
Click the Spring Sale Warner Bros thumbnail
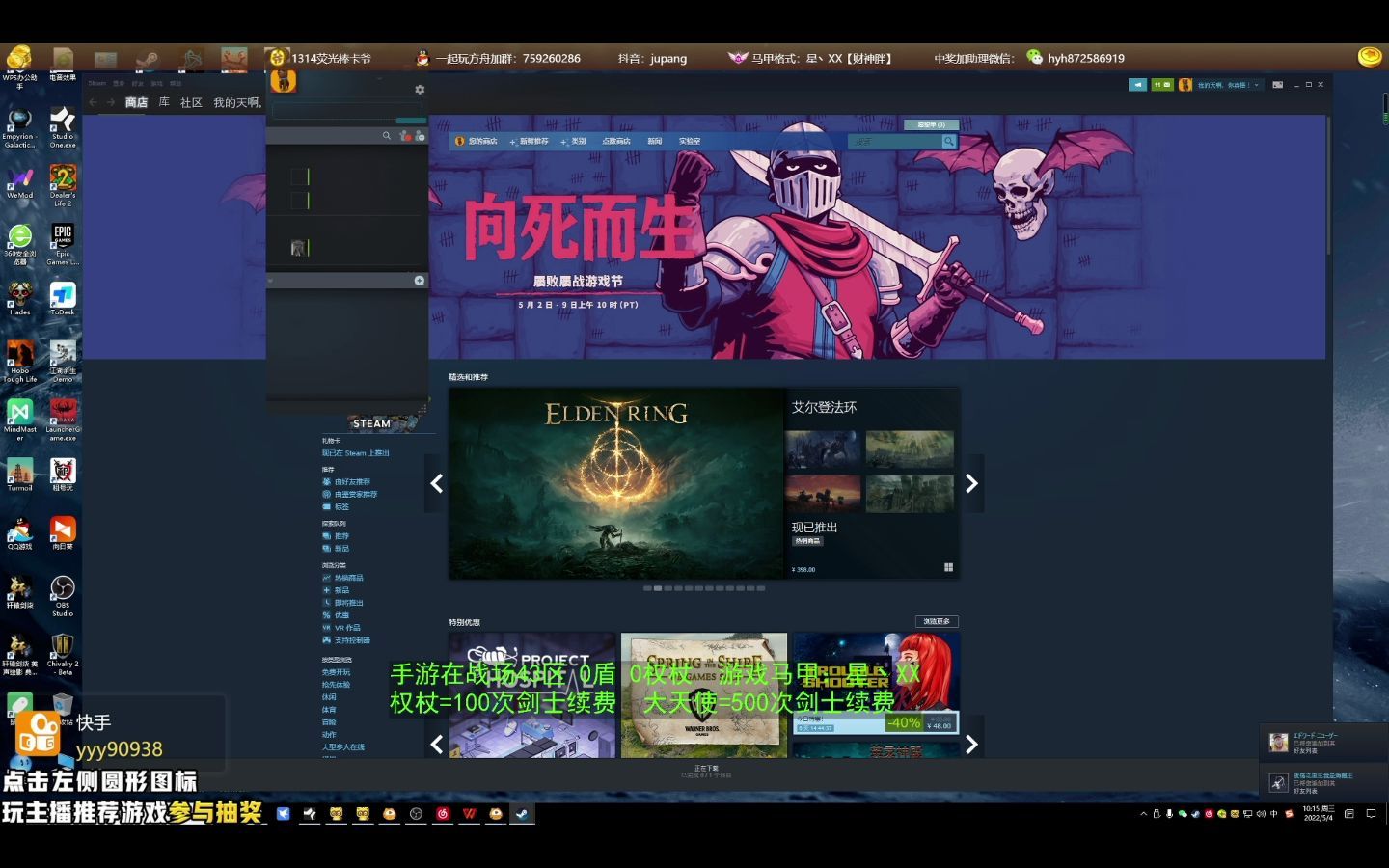point(704,695)
